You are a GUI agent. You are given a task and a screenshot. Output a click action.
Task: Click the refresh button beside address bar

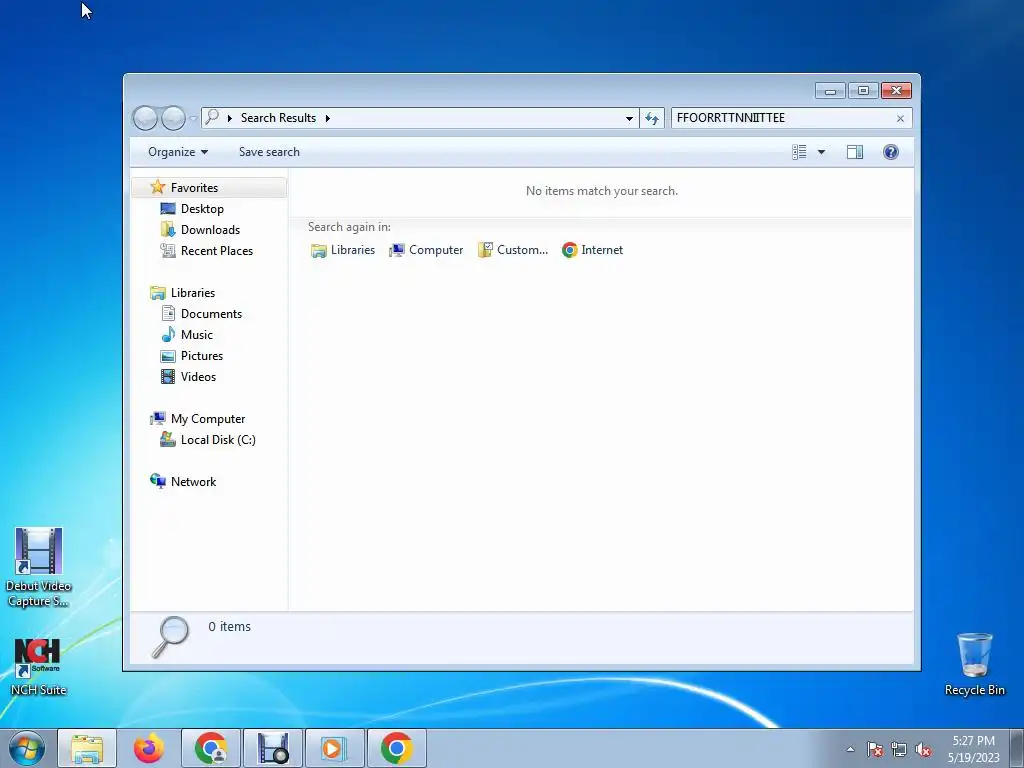[x=652, y=118]
